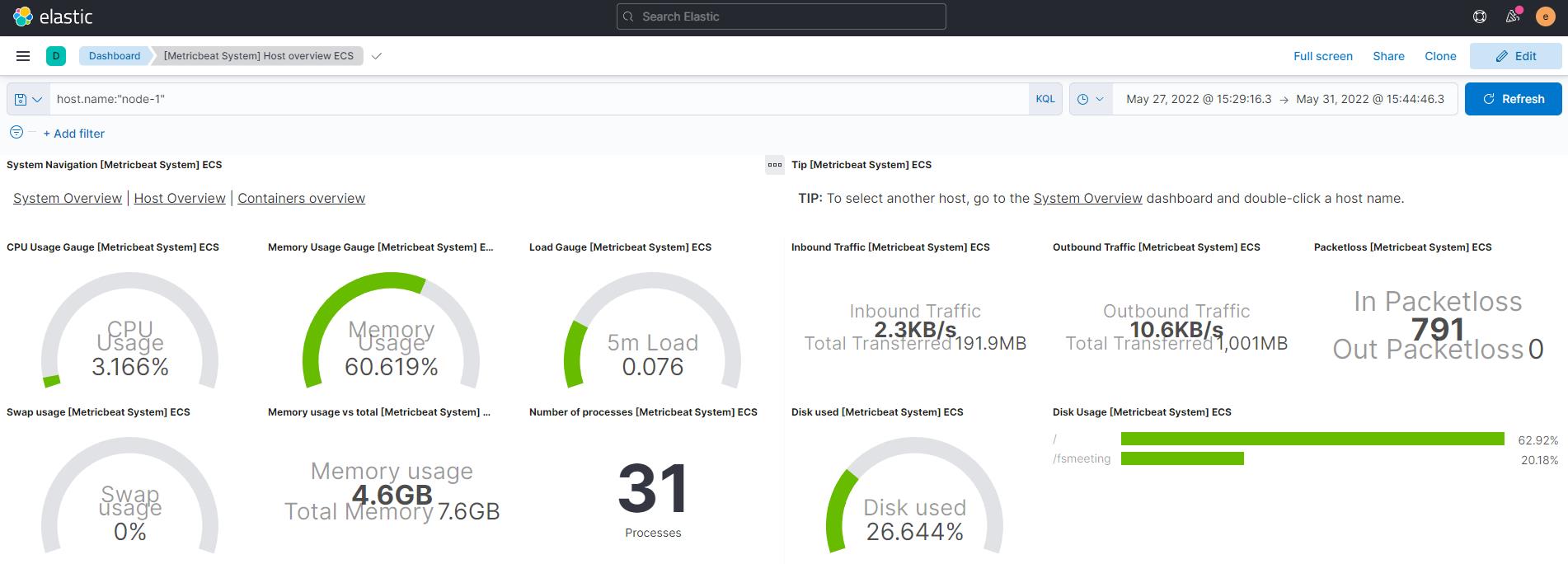
Task: Add a filter
Action: [x=74, y=134]
